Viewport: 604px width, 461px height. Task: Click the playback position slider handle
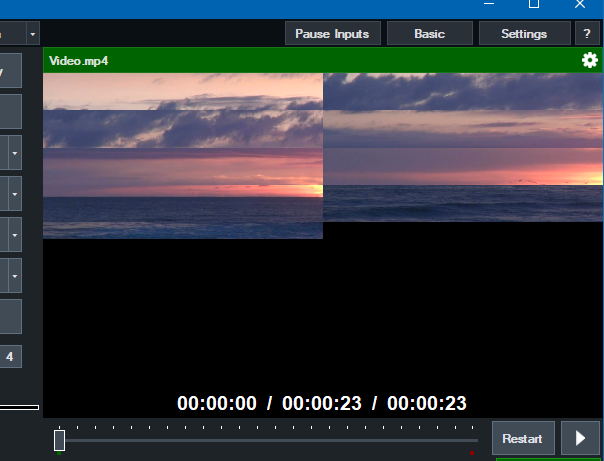point(59,440)
